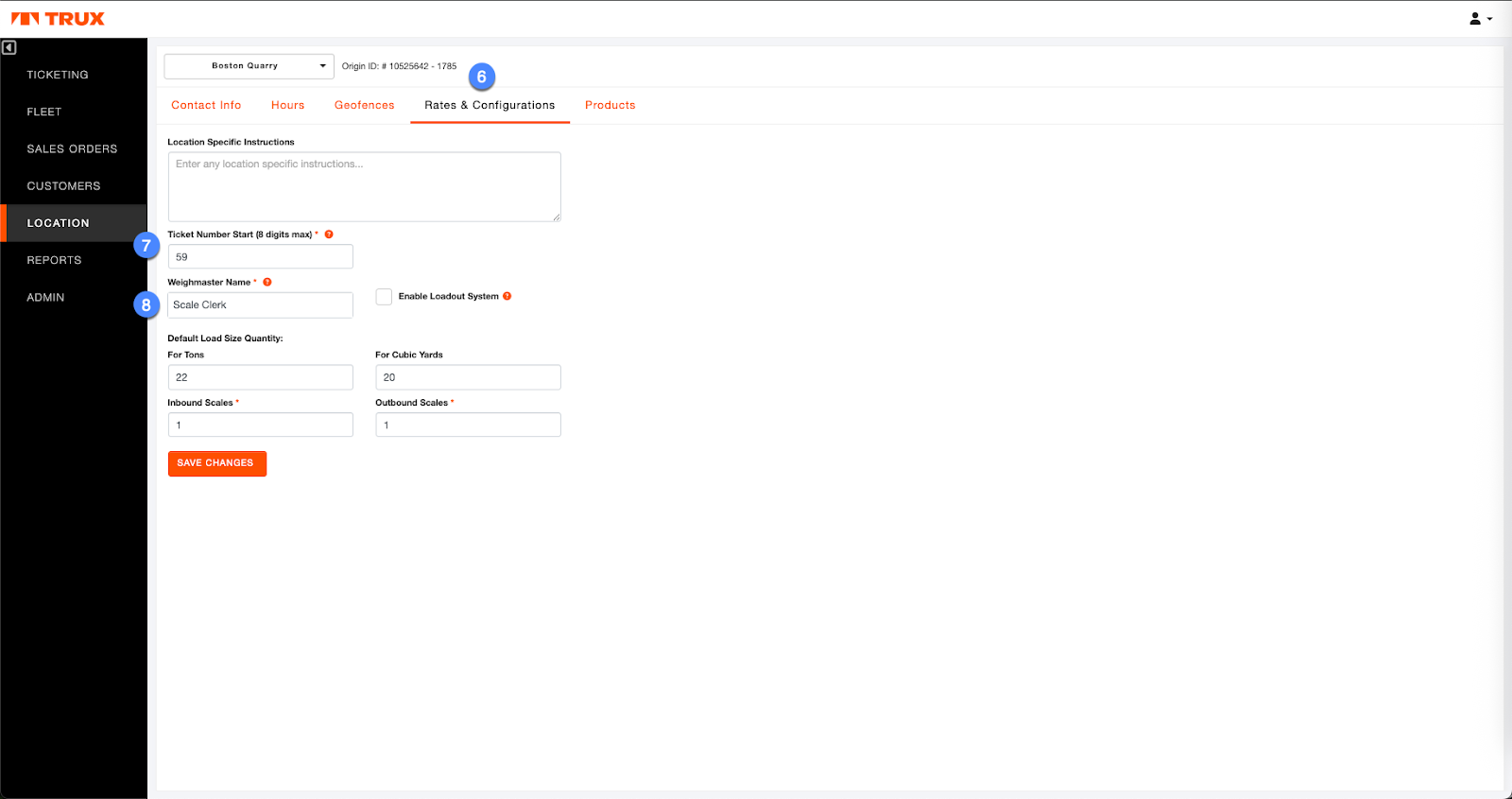Focus the Location Specific Instructions text area

click(364, 187)
